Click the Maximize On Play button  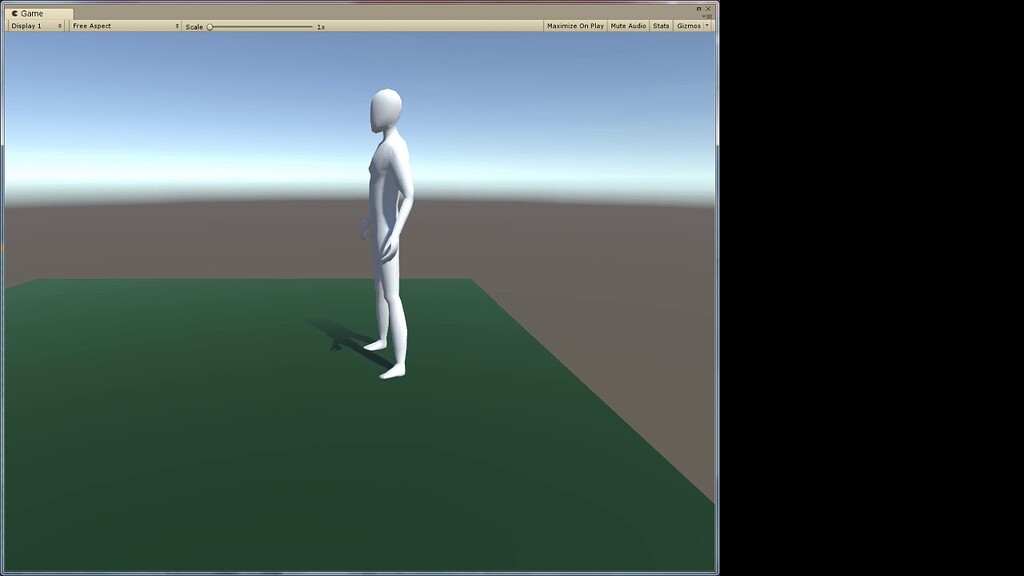[575, 25]
